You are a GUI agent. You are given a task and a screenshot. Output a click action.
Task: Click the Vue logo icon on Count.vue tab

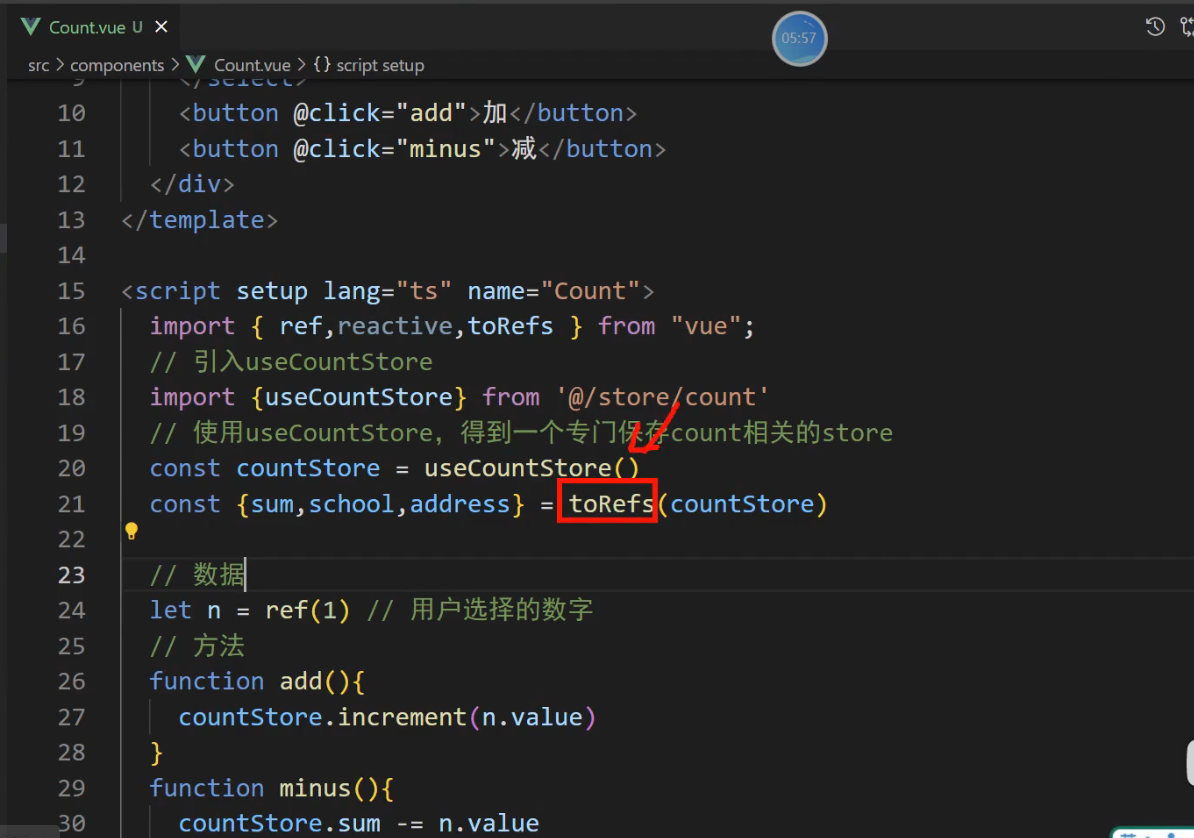click(x=30, y=27)
